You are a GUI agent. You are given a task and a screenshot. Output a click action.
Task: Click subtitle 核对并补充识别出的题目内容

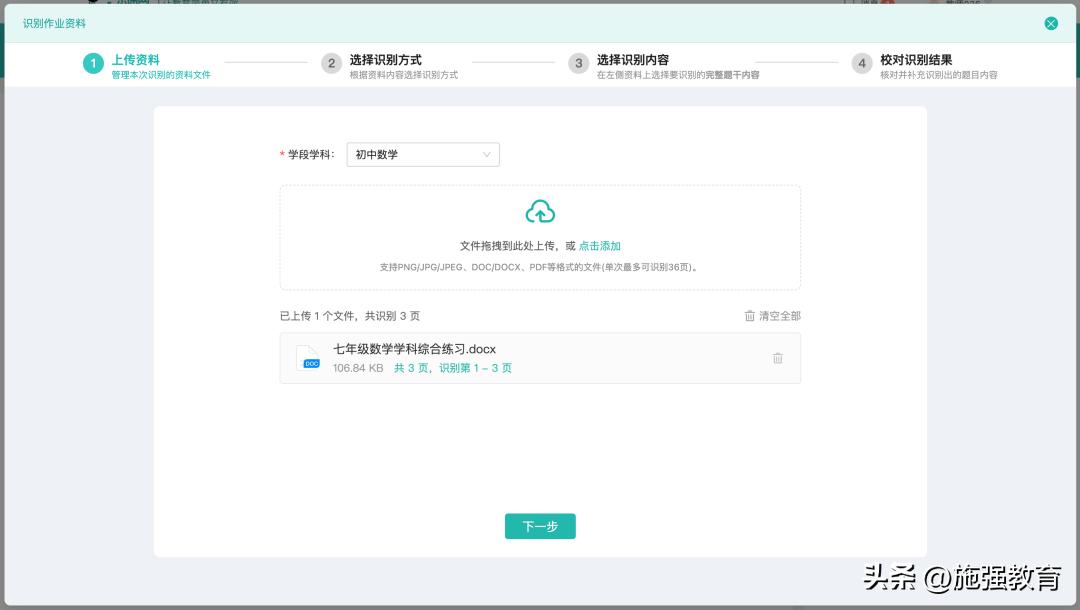tap(939, 75)
